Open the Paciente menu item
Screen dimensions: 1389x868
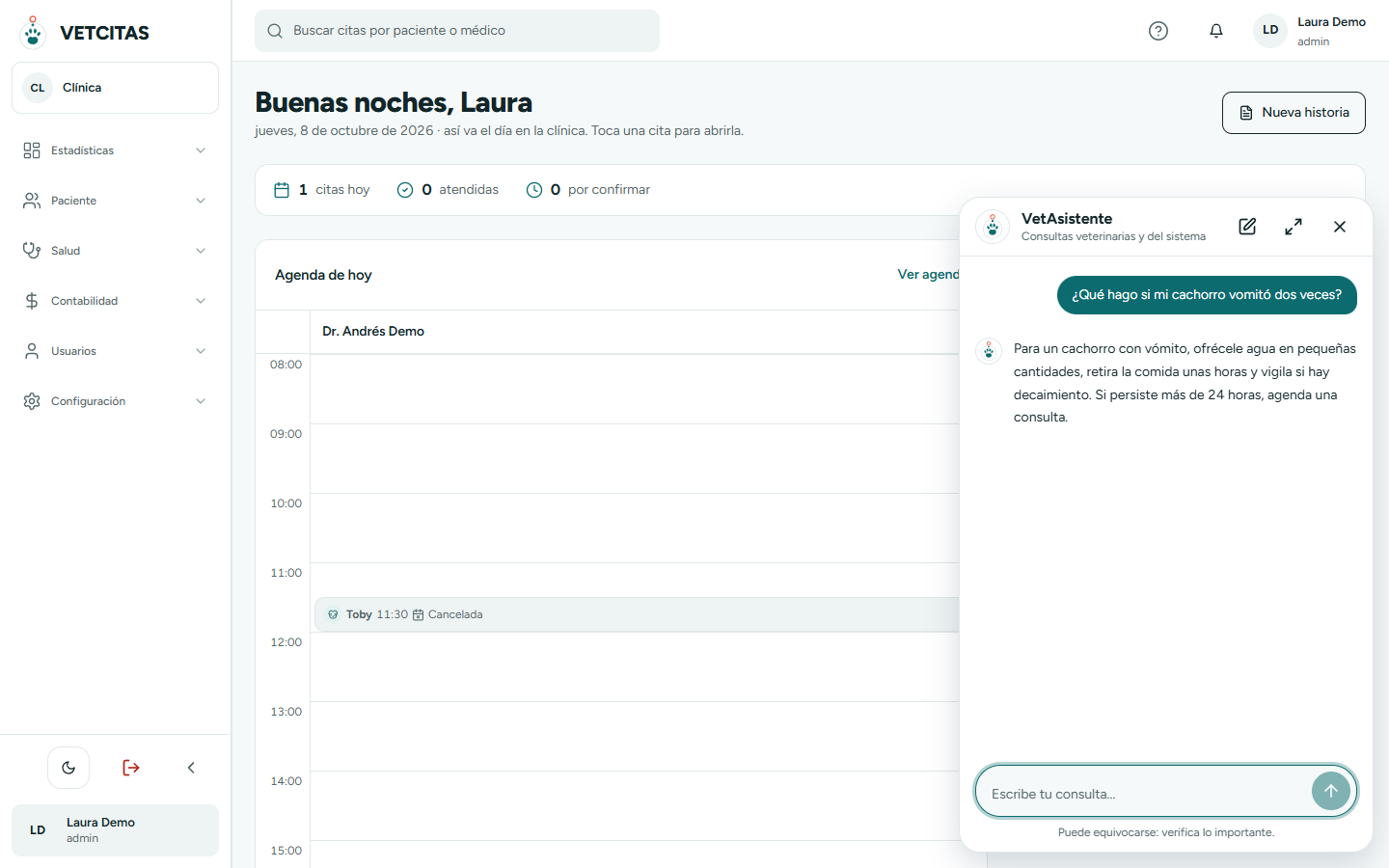[x=115, y=201]
